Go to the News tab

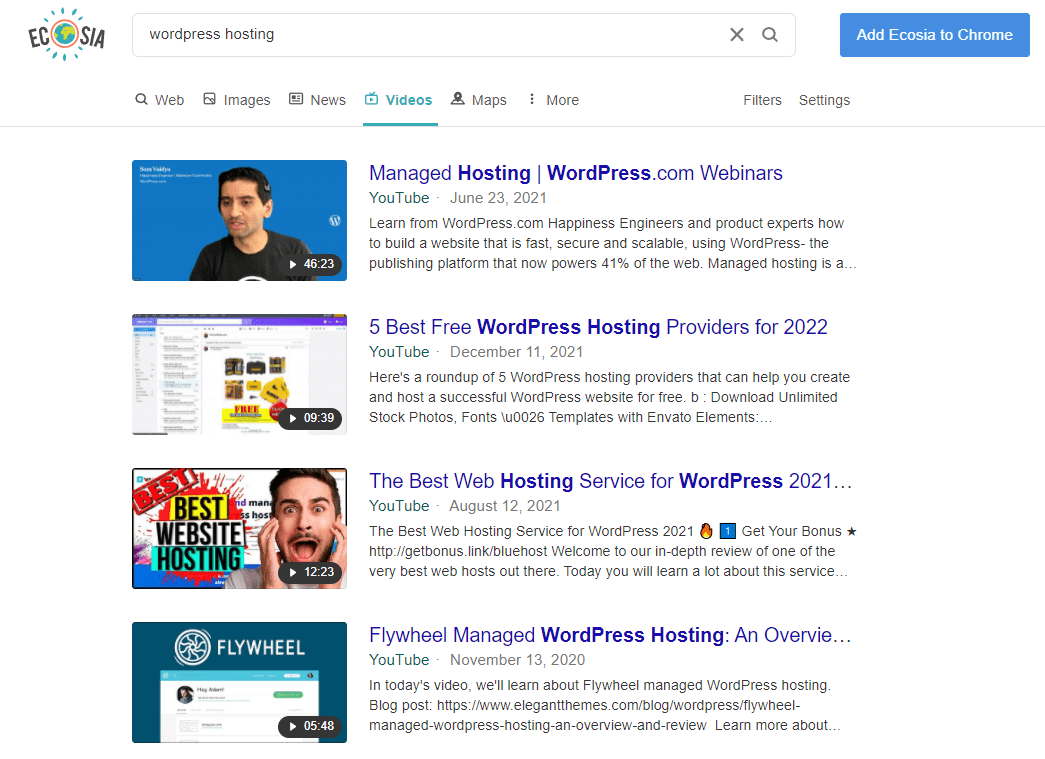[x=317, y=100]
